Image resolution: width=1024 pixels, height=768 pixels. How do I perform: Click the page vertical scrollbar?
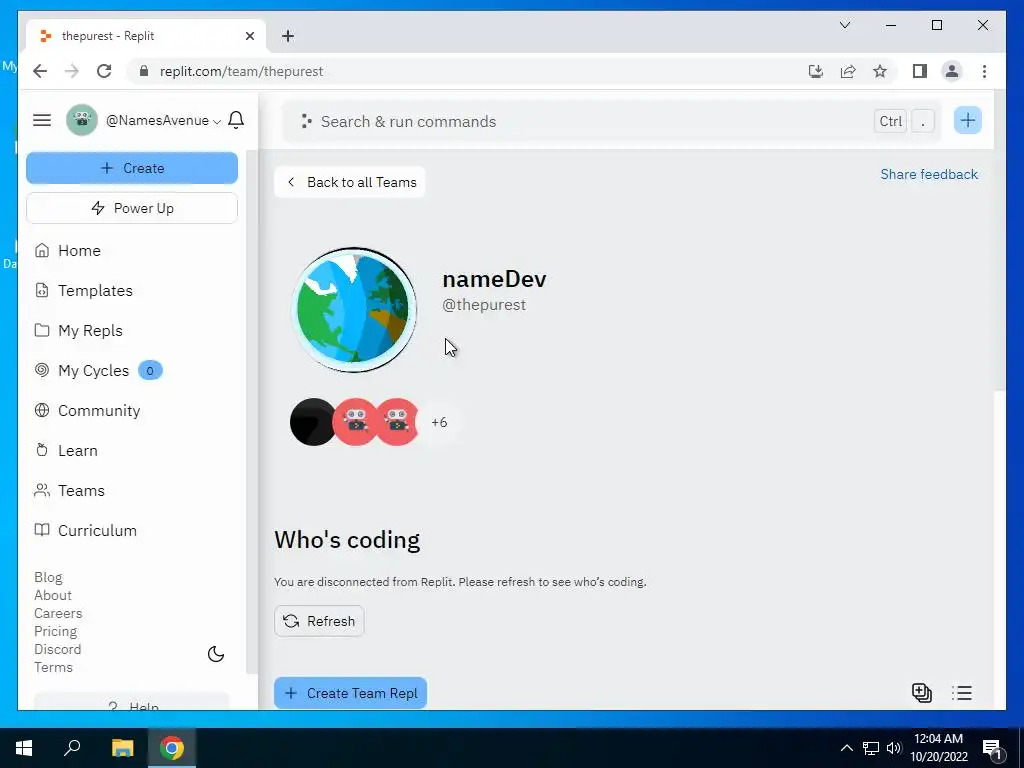point(1000,240)
